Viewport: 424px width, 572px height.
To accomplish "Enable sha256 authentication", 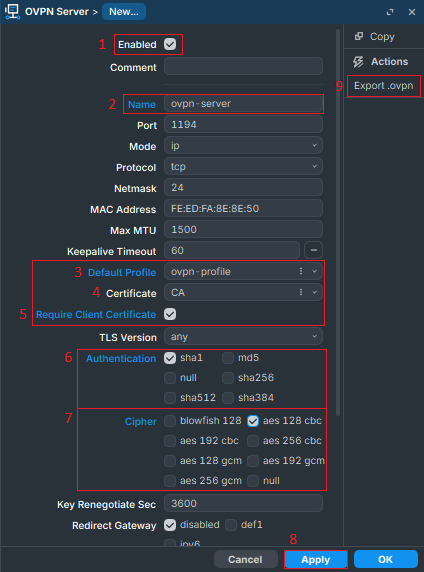I will tap(228, 378).
